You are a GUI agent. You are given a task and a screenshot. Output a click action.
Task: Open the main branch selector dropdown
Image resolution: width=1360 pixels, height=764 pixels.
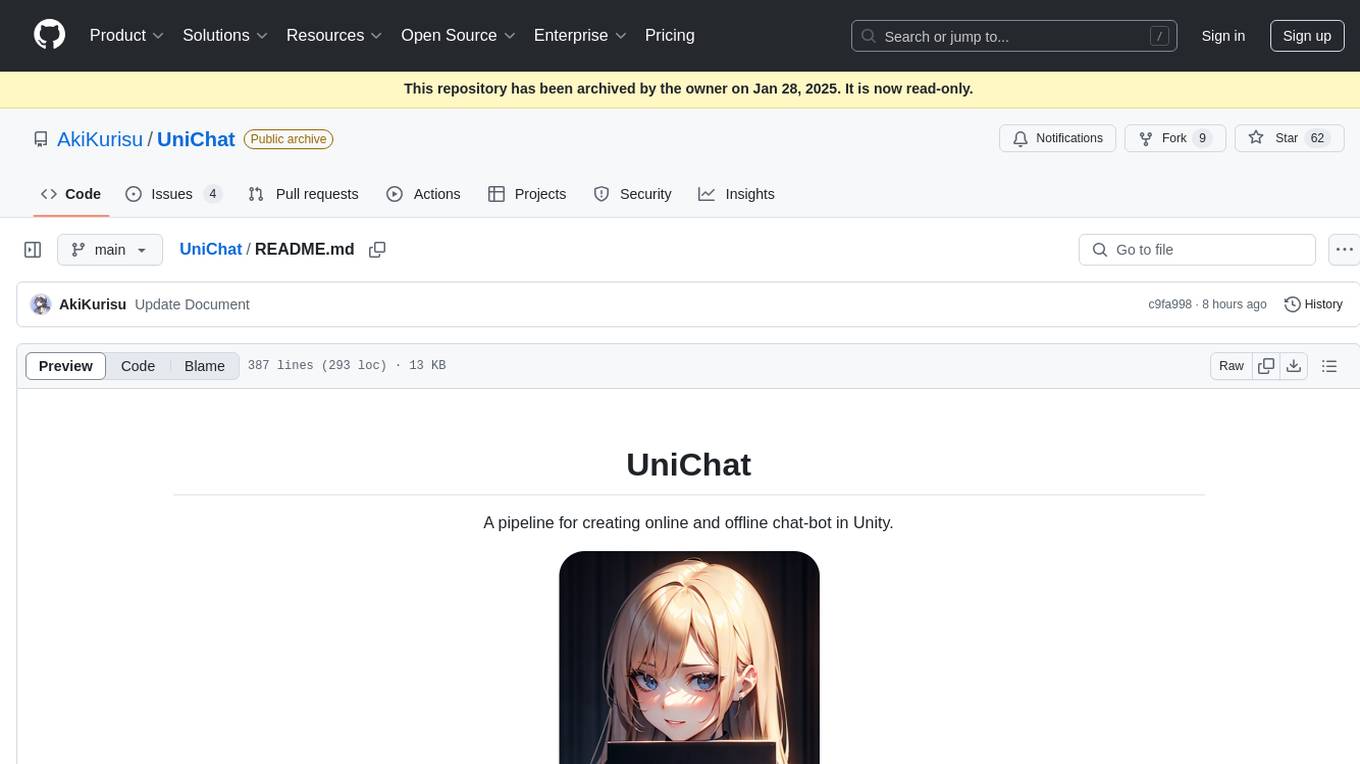click(x=110, y=250)
